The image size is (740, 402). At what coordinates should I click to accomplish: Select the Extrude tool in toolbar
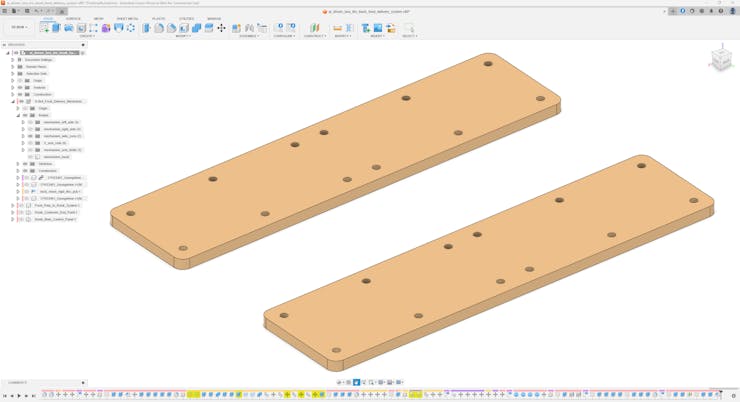(56, 28)
